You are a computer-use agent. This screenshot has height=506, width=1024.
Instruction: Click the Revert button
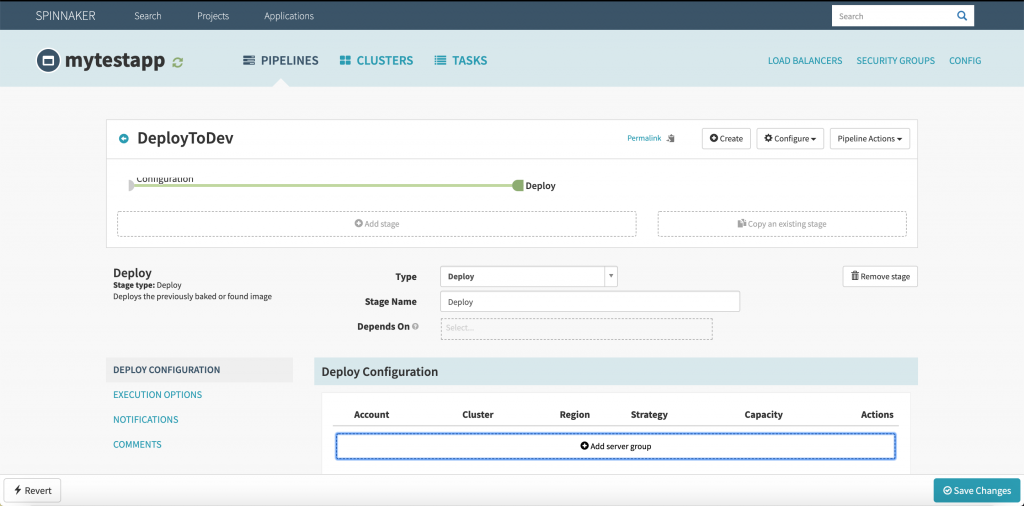(x=33, y=490)
